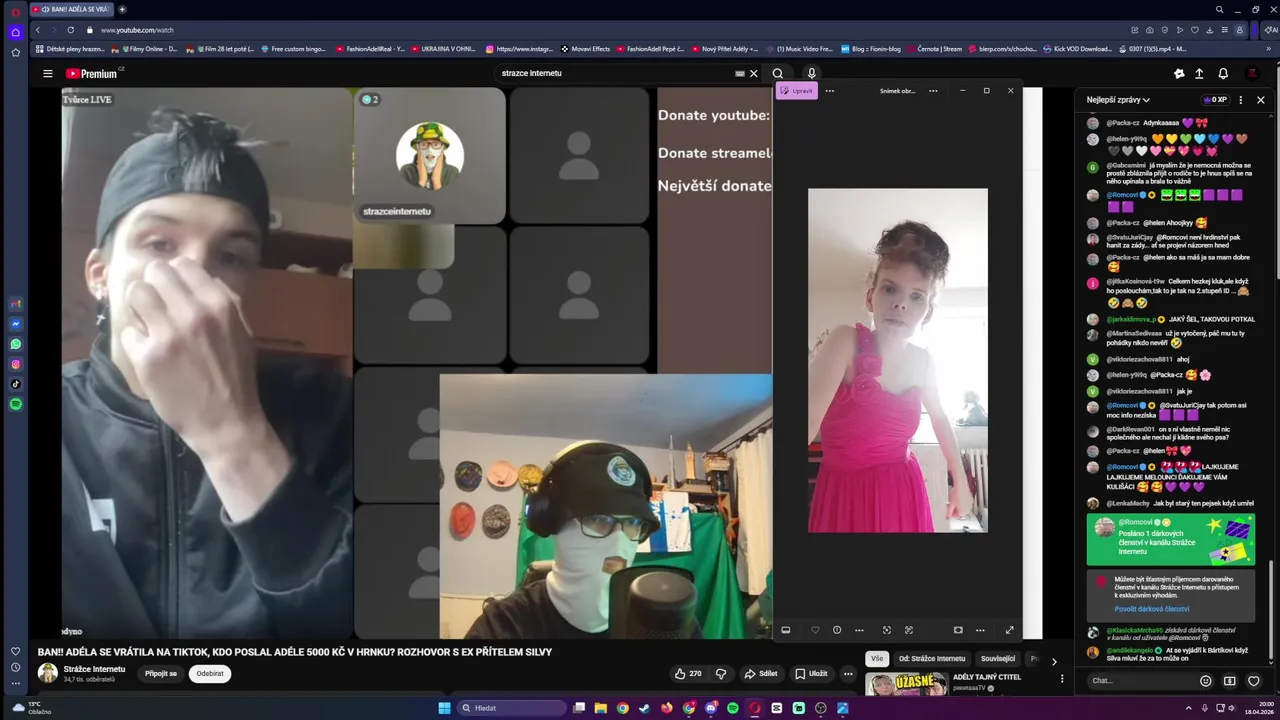Click Povolit dárková členství link

click(x=1152, y=609)
